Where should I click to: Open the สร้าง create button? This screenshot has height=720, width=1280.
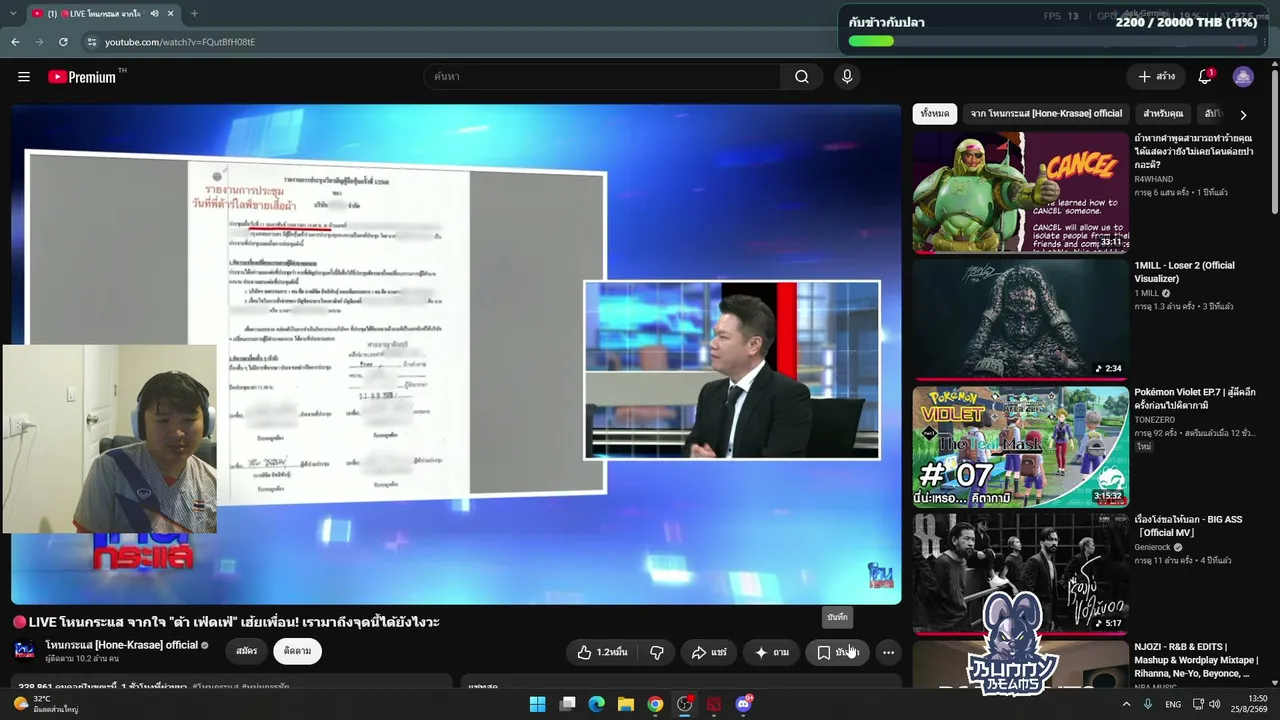click(x=1156, y=77)
